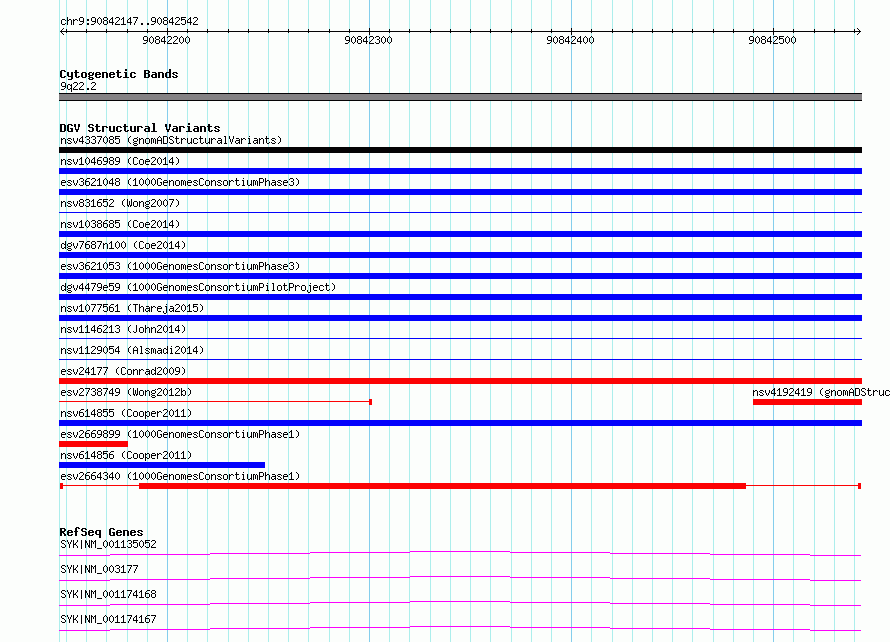Image resolution: width=890 pixels, height=642 pixels.
Task: Open variant nsv614855 (Cooper2011) label
Action: coord(126,413)
